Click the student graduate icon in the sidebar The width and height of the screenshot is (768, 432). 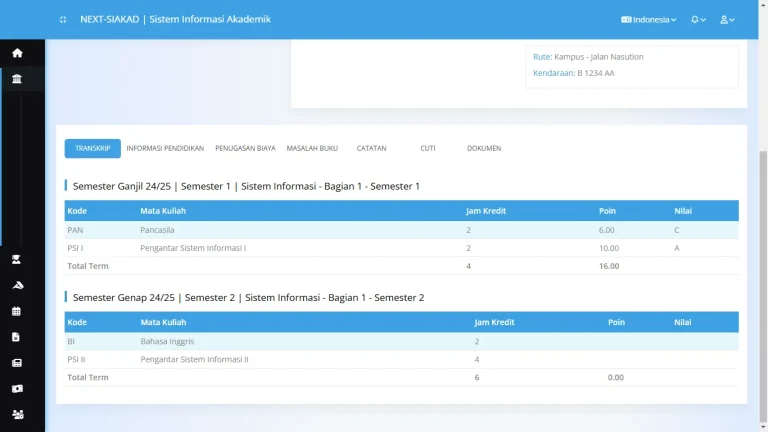point(16,260)
